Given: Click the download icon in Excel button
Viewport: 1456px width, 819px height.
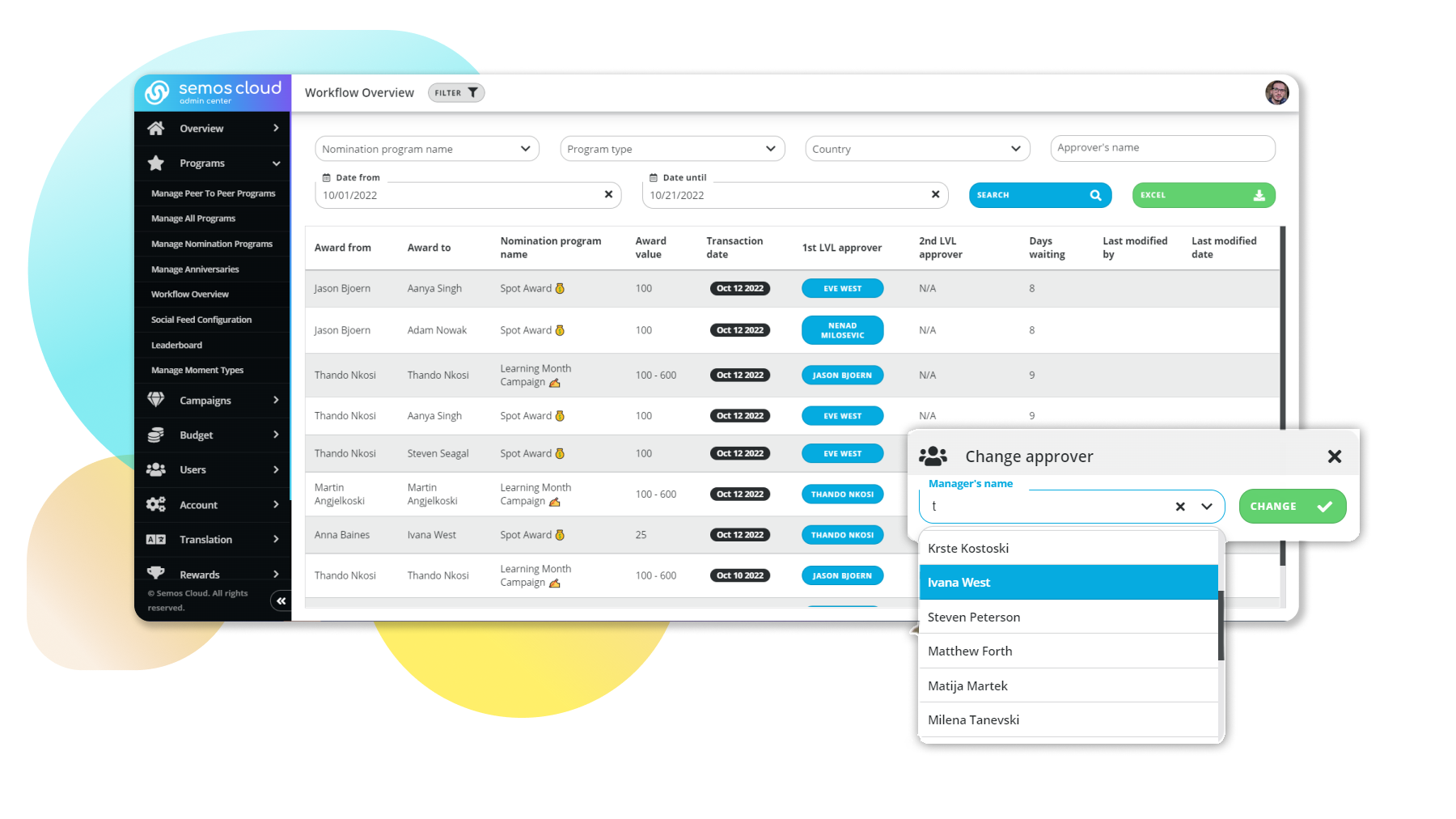Looking at the screenshot, I should click(x=1259, y=195).
